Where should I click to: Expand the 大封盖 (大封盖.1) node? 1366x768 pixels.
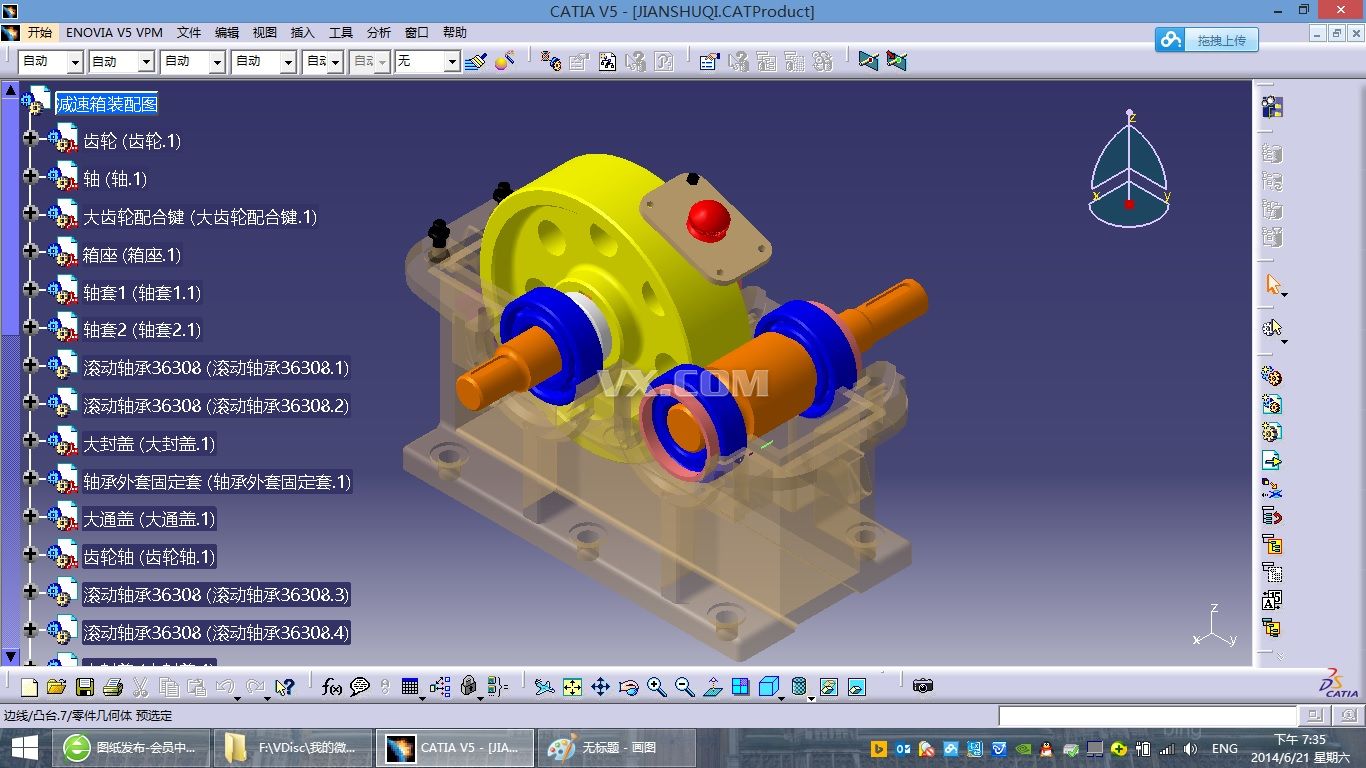point(30,440)
